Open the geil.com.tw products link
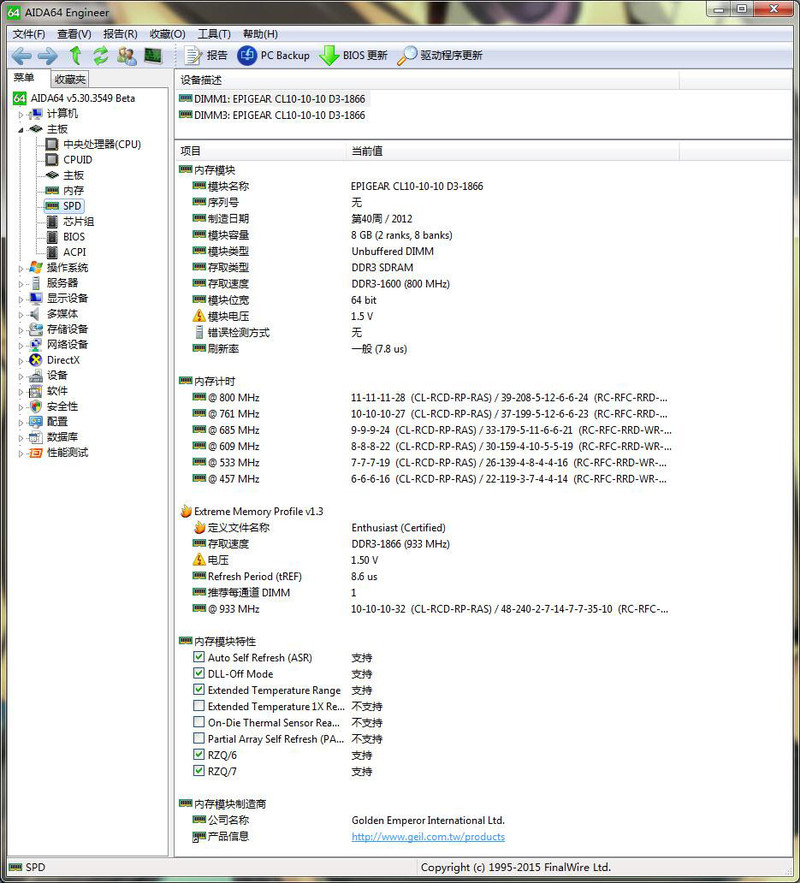Viewport: 800px width, 883px height. 428,836
